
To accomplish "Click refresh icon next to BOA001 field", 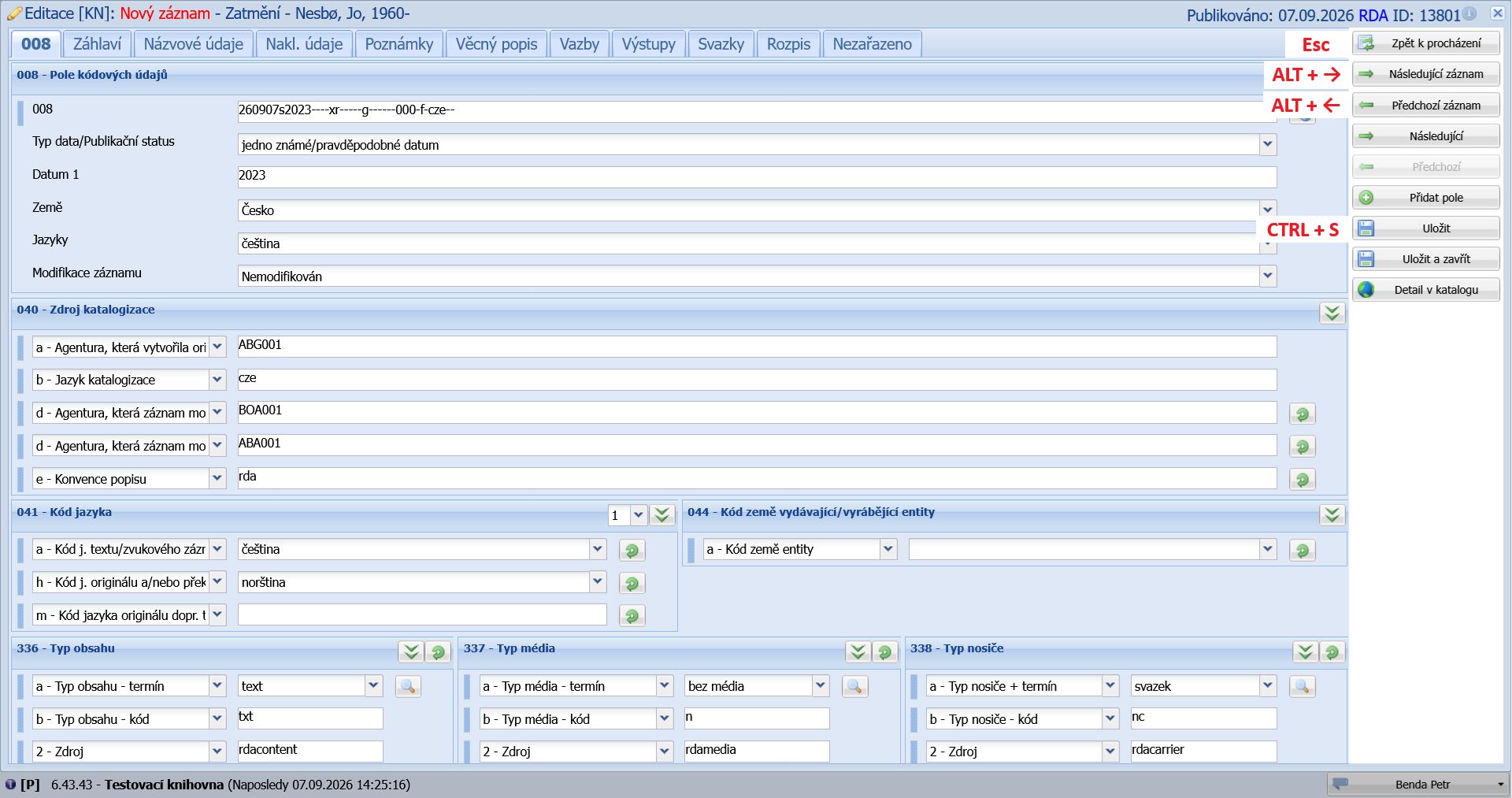I will point(1303,414).
